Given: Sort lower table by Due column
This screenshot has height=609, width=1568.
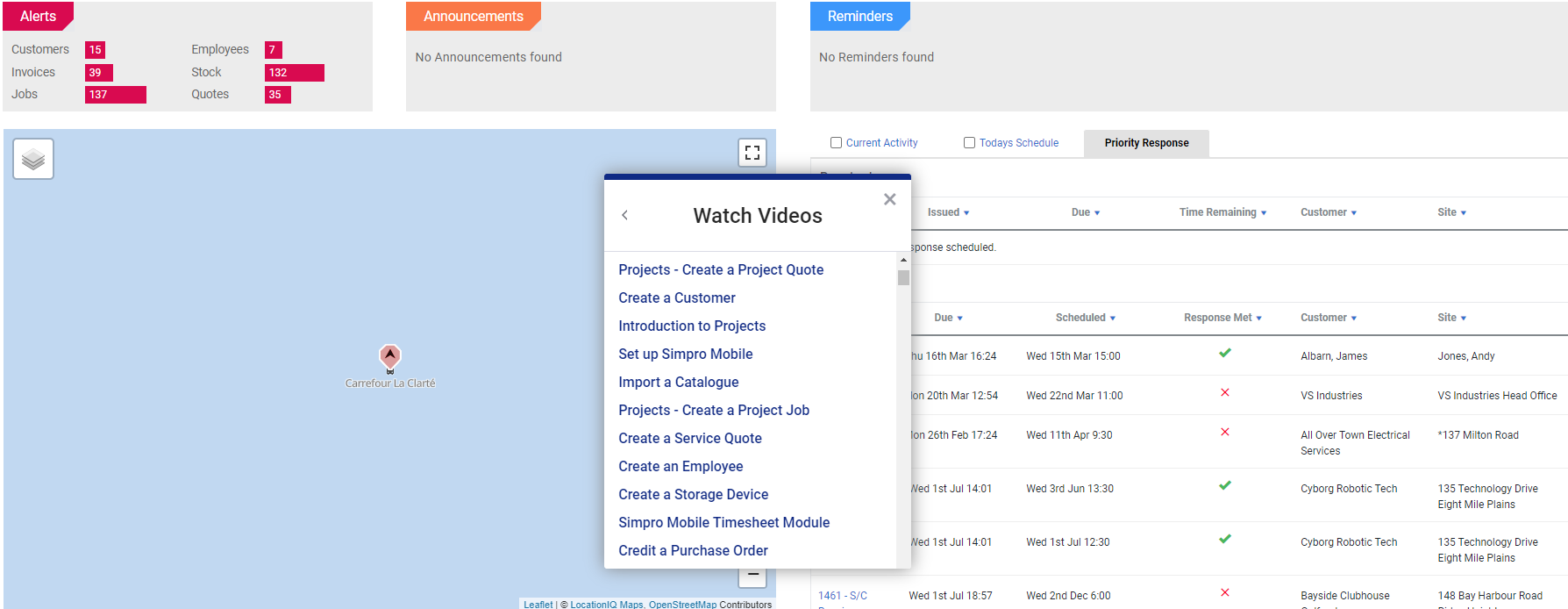Looking at the screenshot, I should click(948, 318).
